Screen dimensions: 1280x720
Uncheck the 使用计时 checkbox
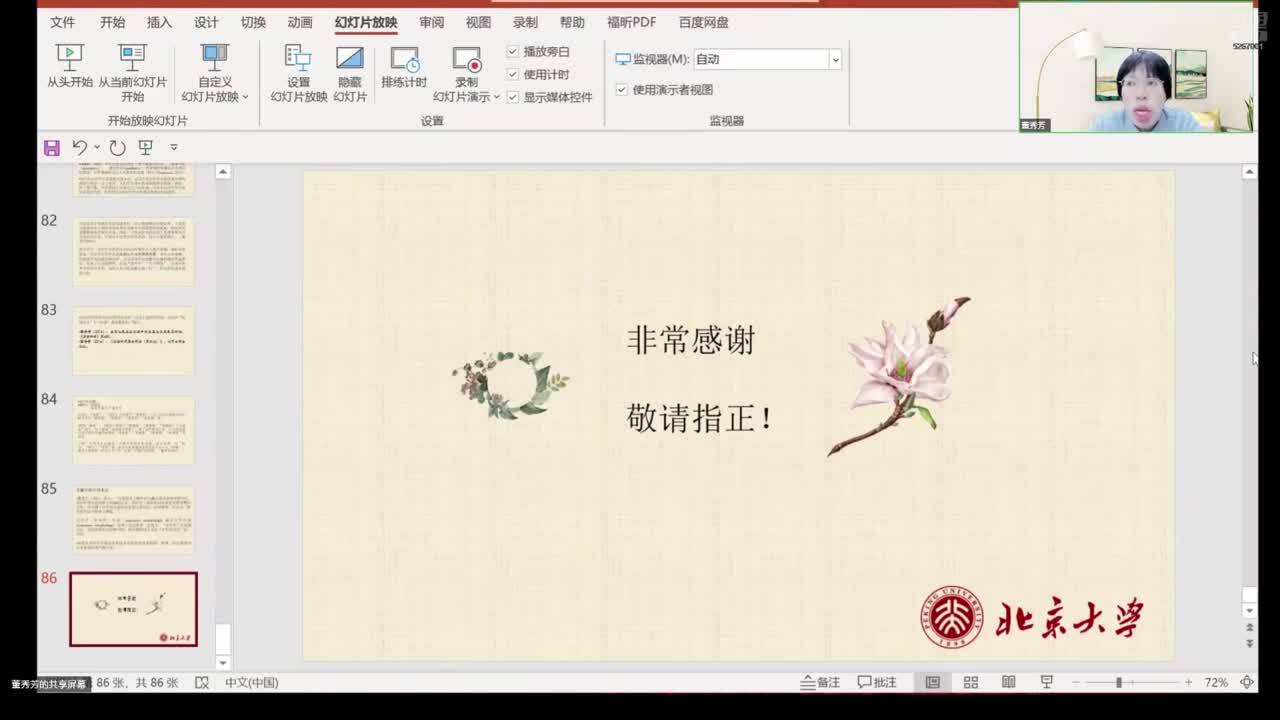[x=513, y=75]
